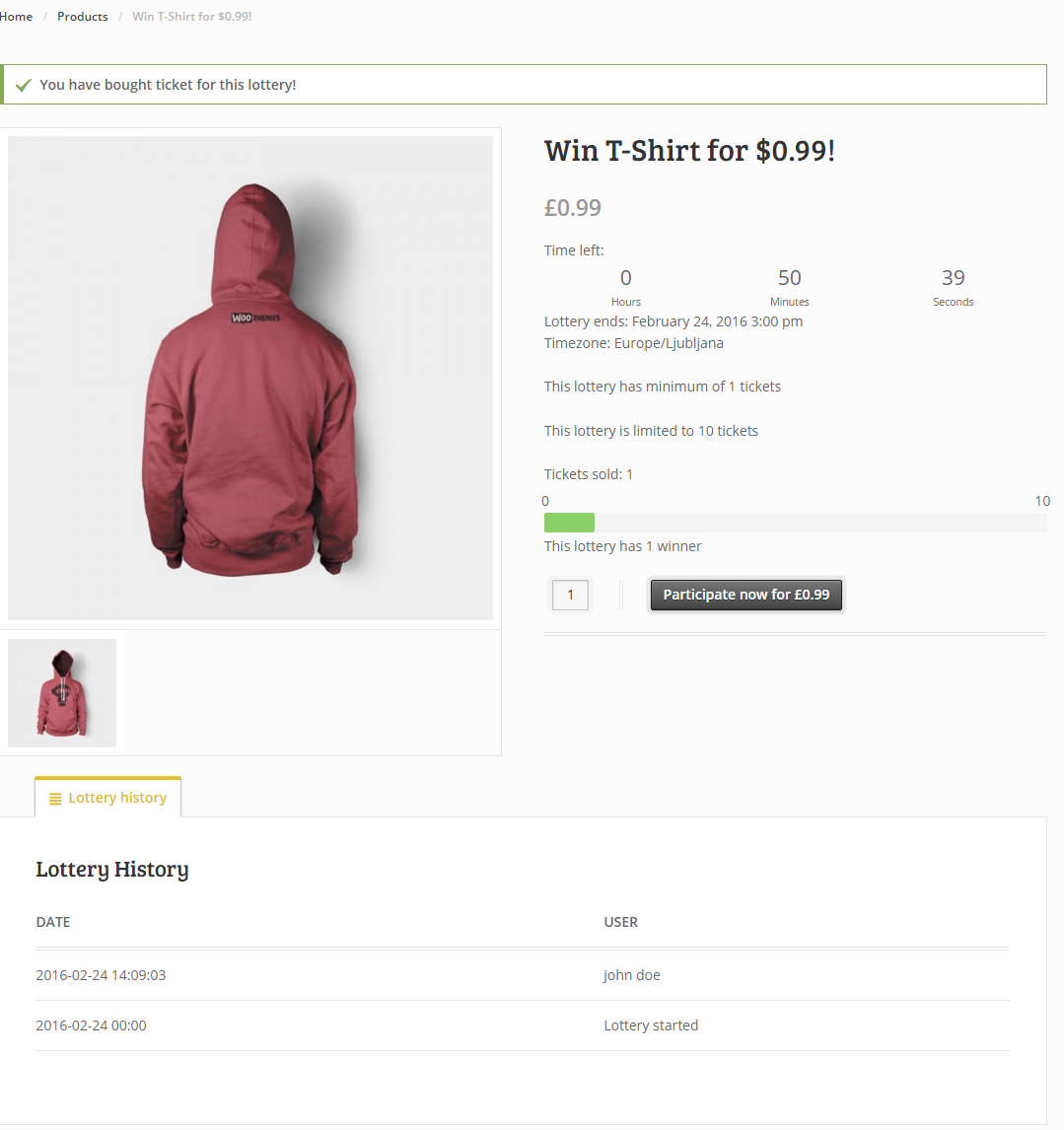Focus the ticket quantity input field
The height and width of the screenshot is (1130, 1064).
point(570,595)
